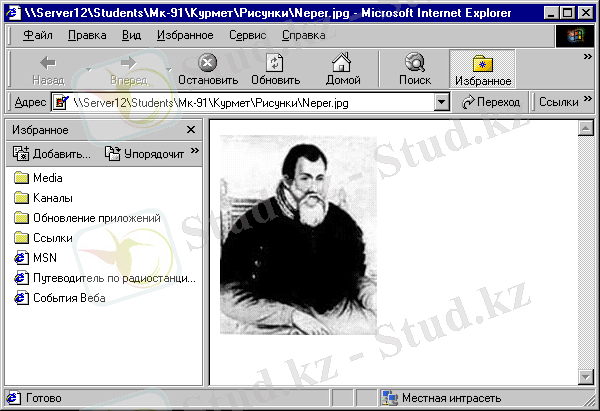Open the События Веба favorite link
Screen dimensions: 600x411
(60, 297)
